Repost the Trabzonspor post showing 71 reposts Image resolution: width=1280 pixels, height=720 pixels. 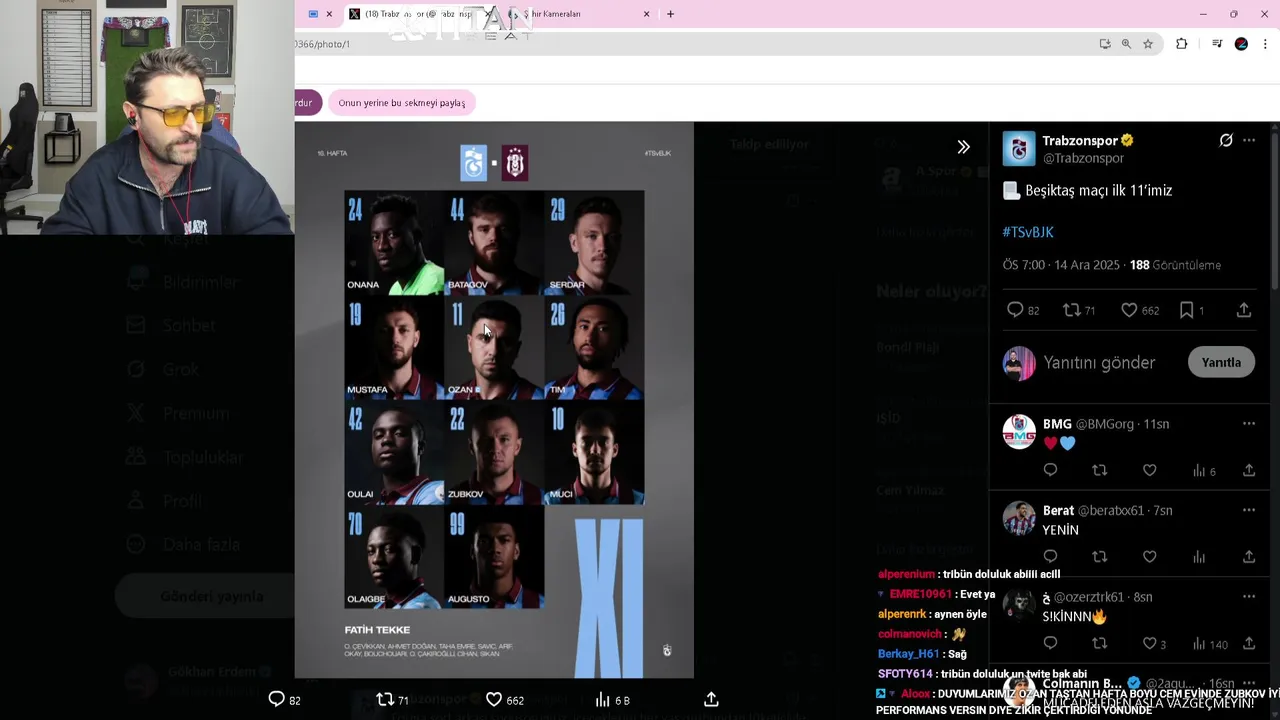1079,310
